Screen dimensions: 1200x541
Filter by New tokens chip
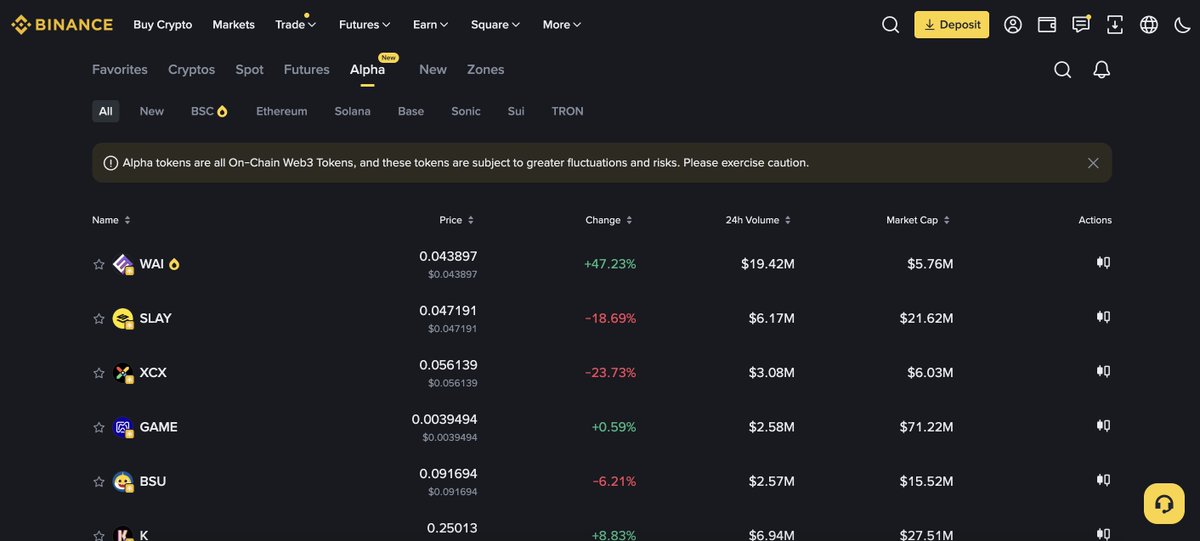[x=152, y=111]
